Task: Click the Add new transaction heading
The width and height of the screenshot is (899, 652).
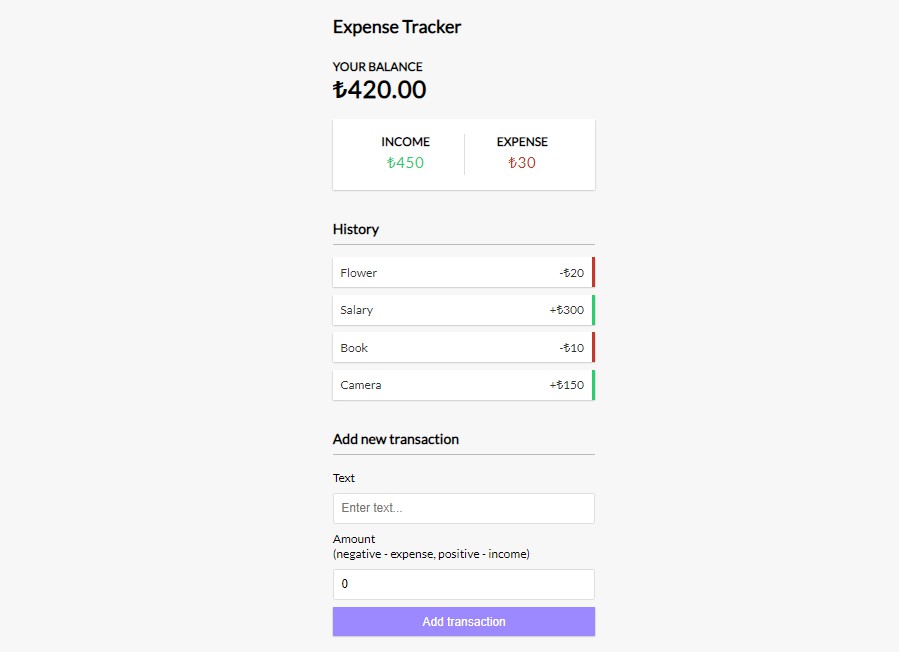Action: pos(395,439)
